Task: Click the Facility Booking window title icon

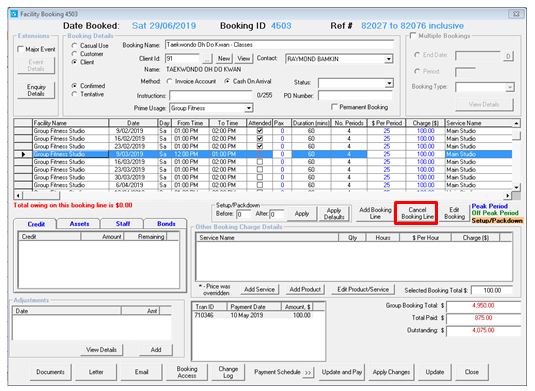Action: (x=14, y=14)
